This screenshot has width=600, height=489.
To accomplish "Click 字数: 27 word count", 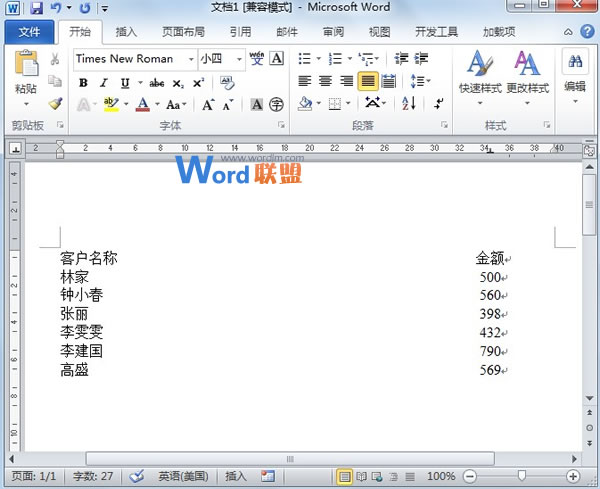I will [x=93, y=476].
